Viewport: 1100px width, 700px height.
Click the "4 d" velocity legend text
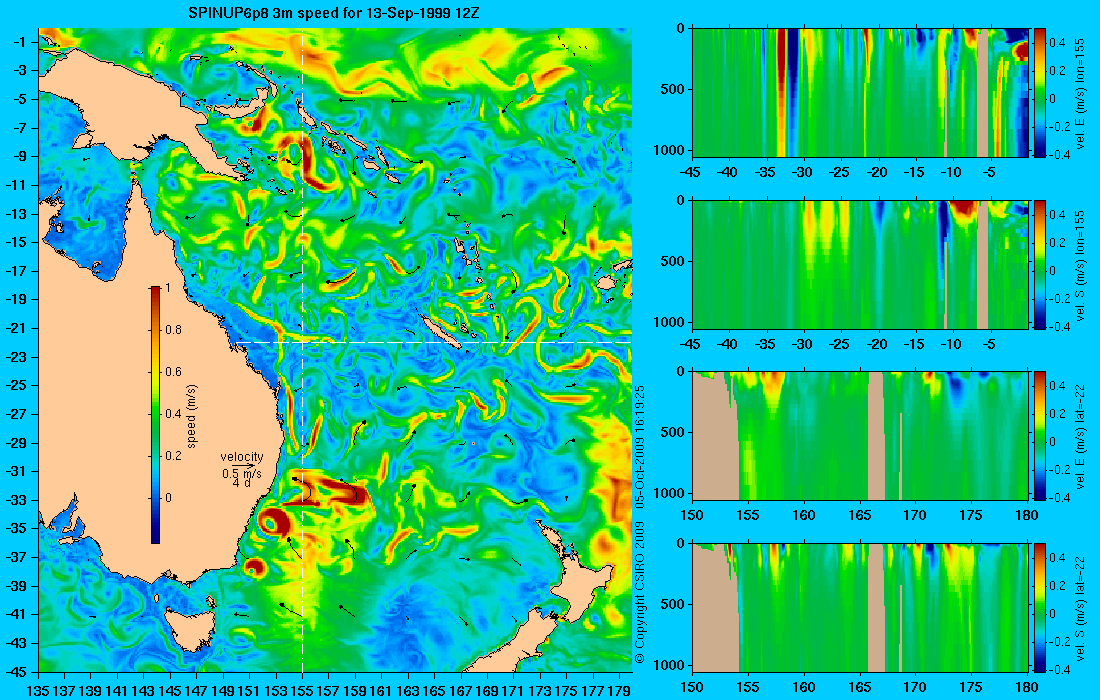coord(241,483)
